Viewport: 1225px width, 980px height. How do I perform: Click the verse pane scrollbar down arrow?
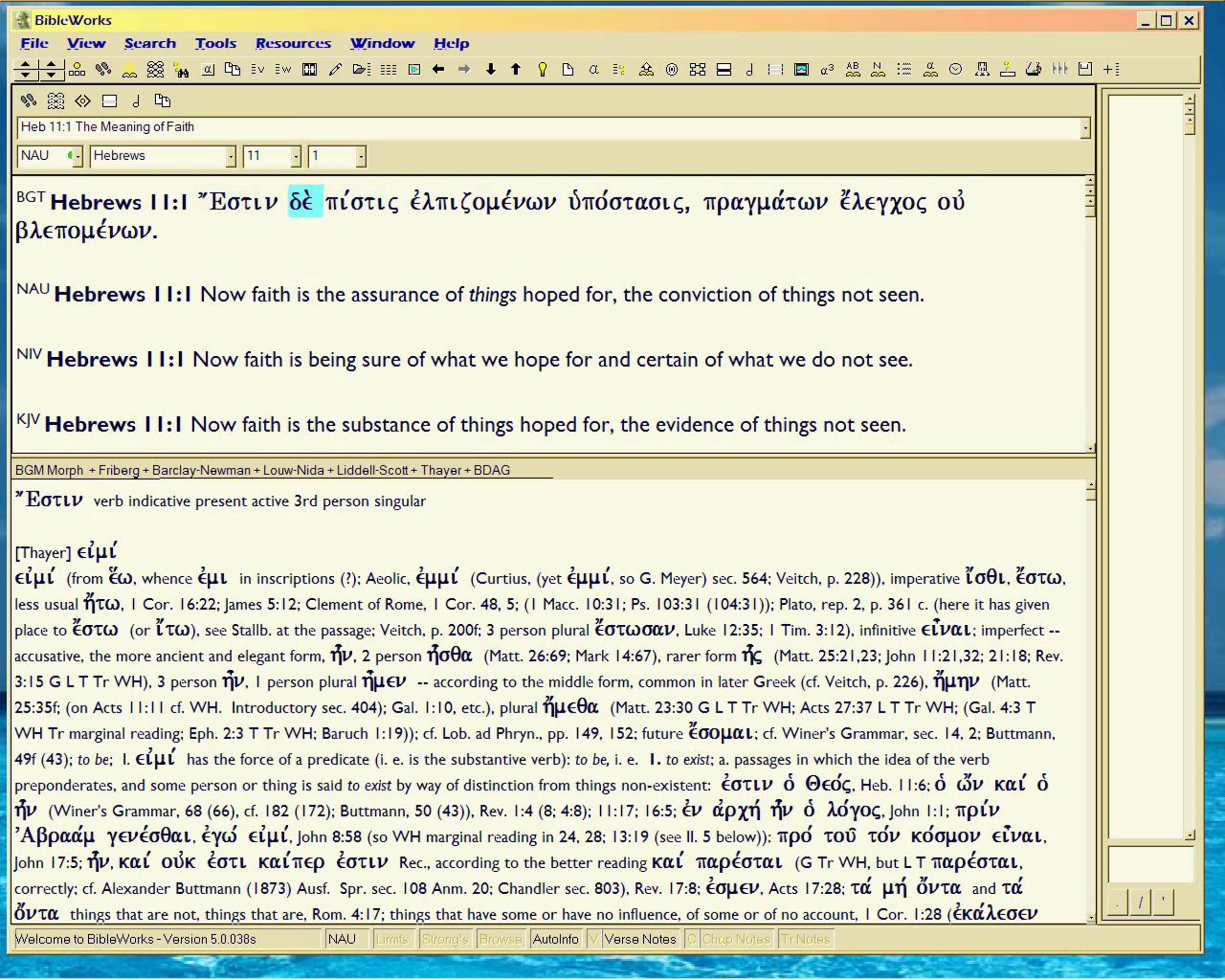click(x=1090, y=448)
